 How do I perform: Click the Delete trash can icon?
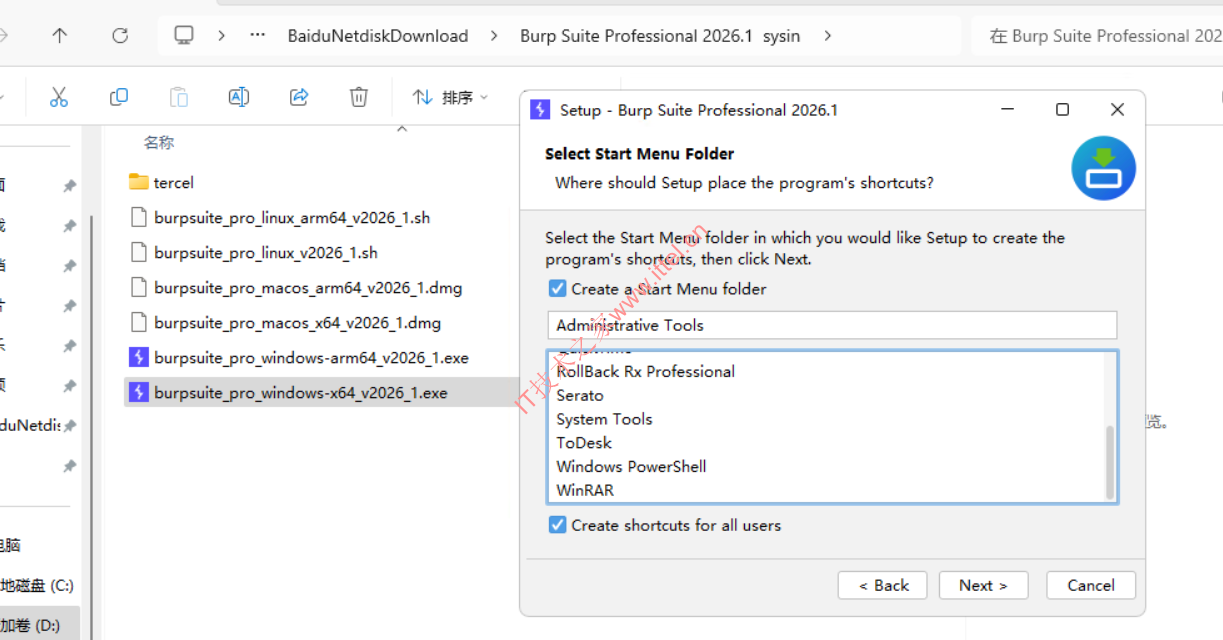click(358, 97)
